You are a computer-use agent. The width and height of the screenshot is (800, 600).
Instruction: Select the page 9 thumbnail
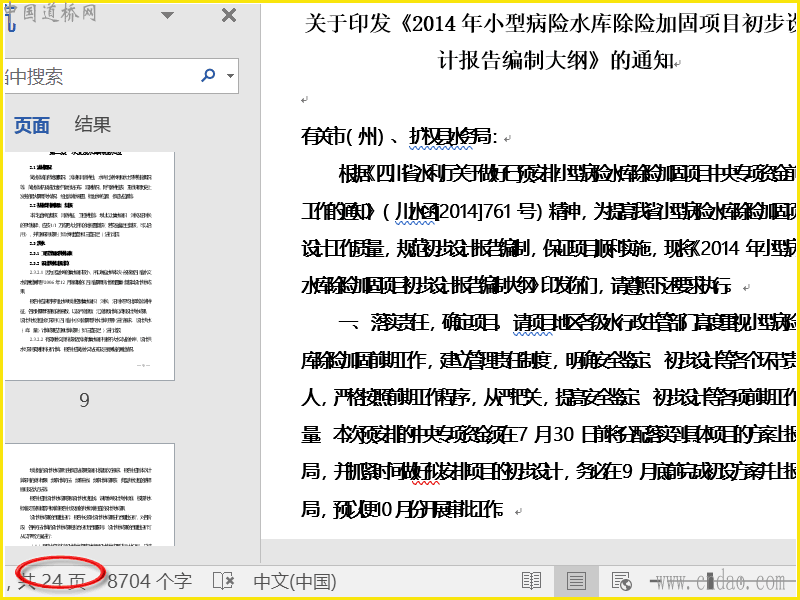point(89,266)
